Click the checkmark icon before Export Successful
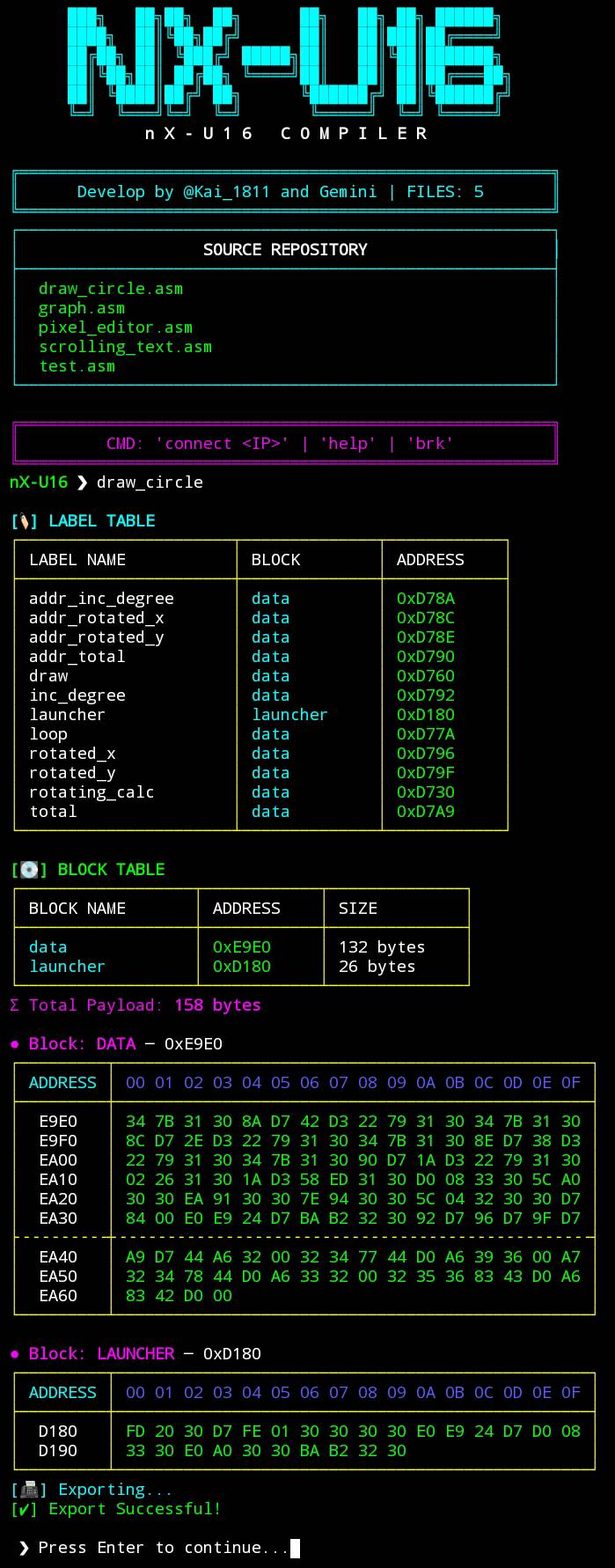Viewport: 615px width, 1568px height. [25, 1509]
